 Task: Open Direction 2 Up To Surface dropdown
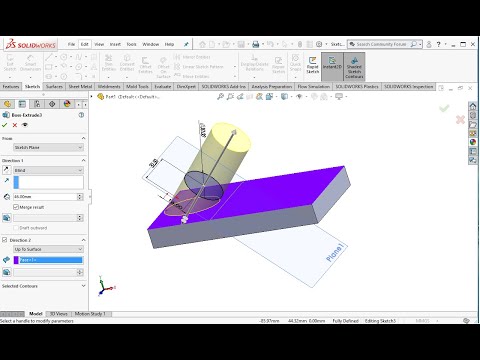[48, 249]
